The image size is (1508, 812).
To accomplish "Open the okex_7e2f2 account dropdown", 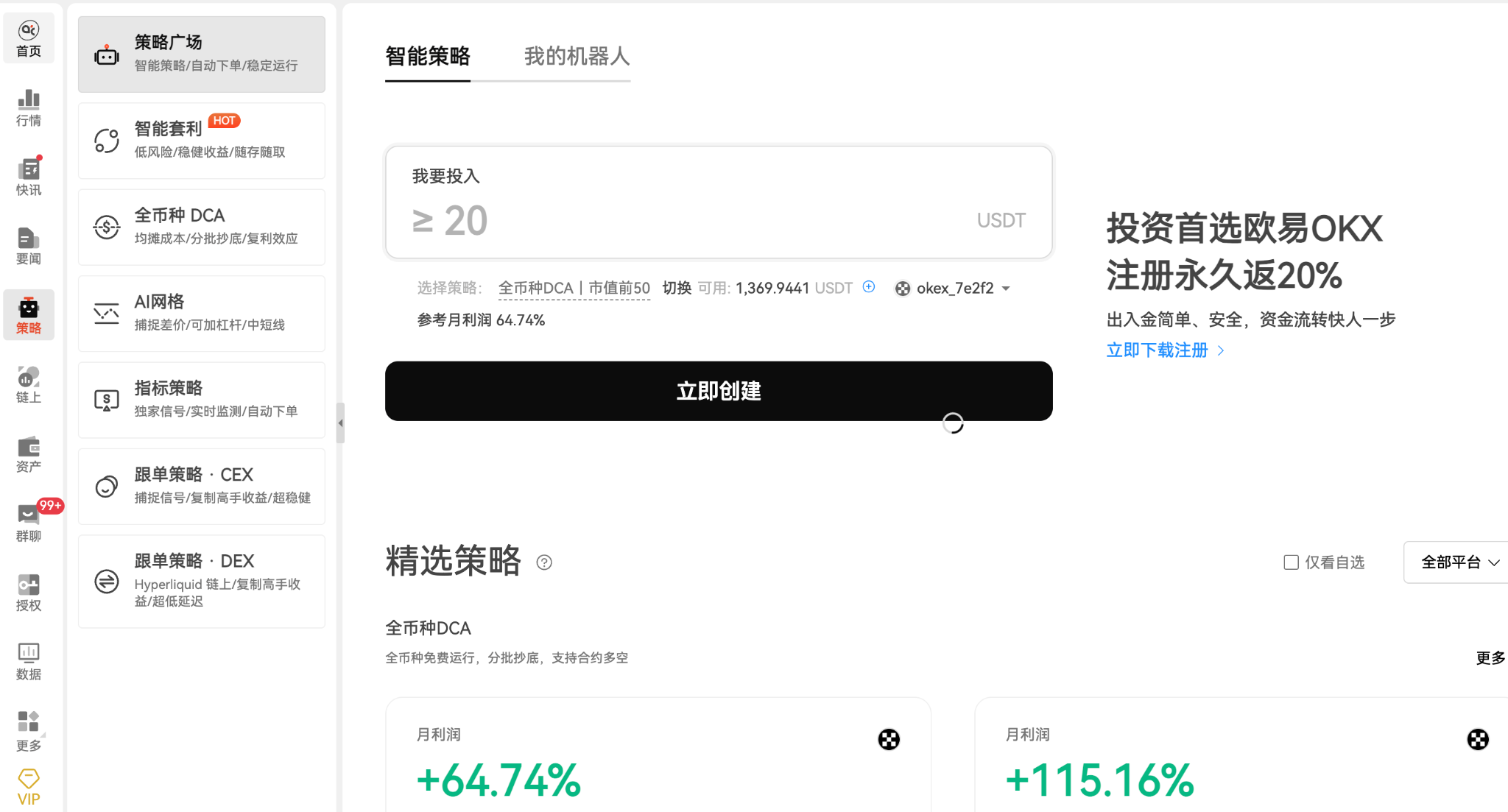I will (x=953, y=289).
